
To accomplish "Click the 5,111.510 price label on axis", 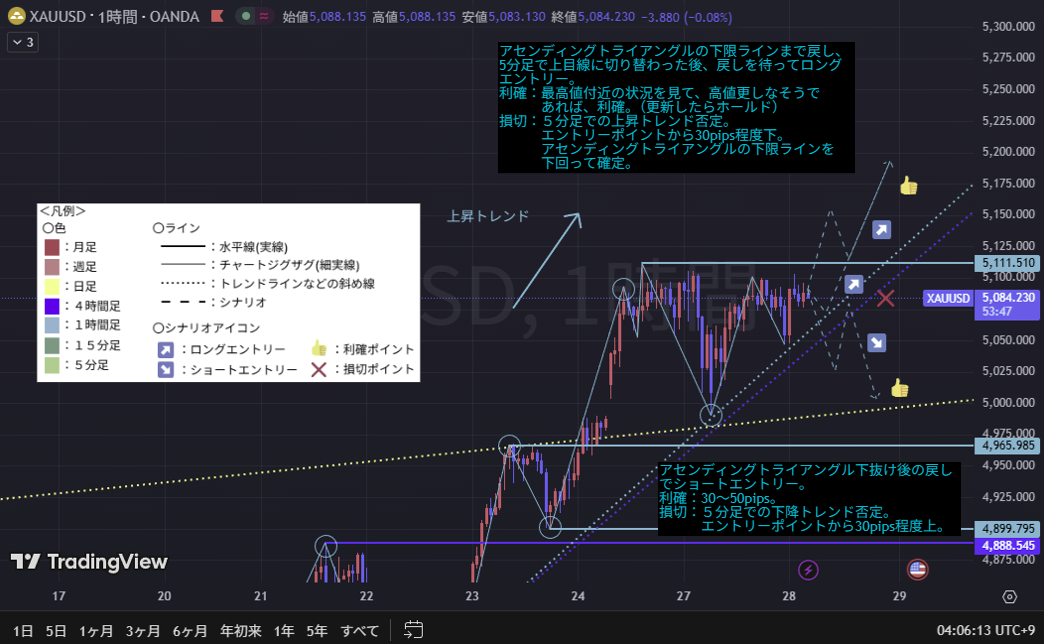I will click(1007, 262).
